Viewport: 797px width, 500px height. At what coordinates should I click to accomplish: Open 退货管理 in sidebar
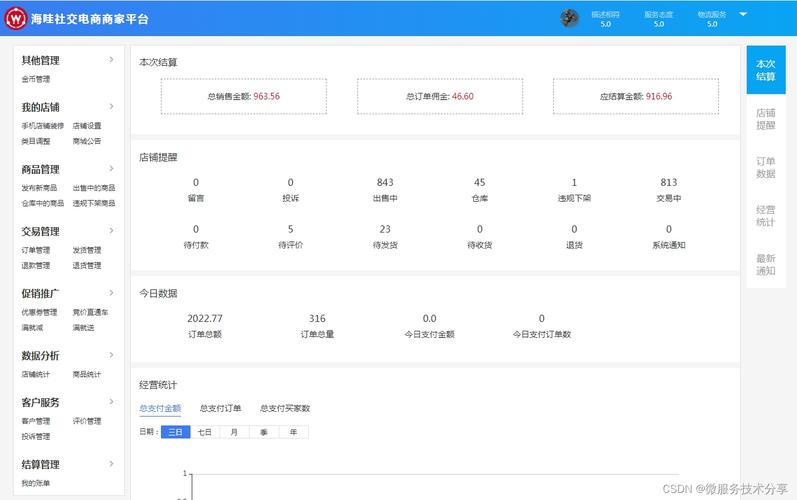point(87,265)
